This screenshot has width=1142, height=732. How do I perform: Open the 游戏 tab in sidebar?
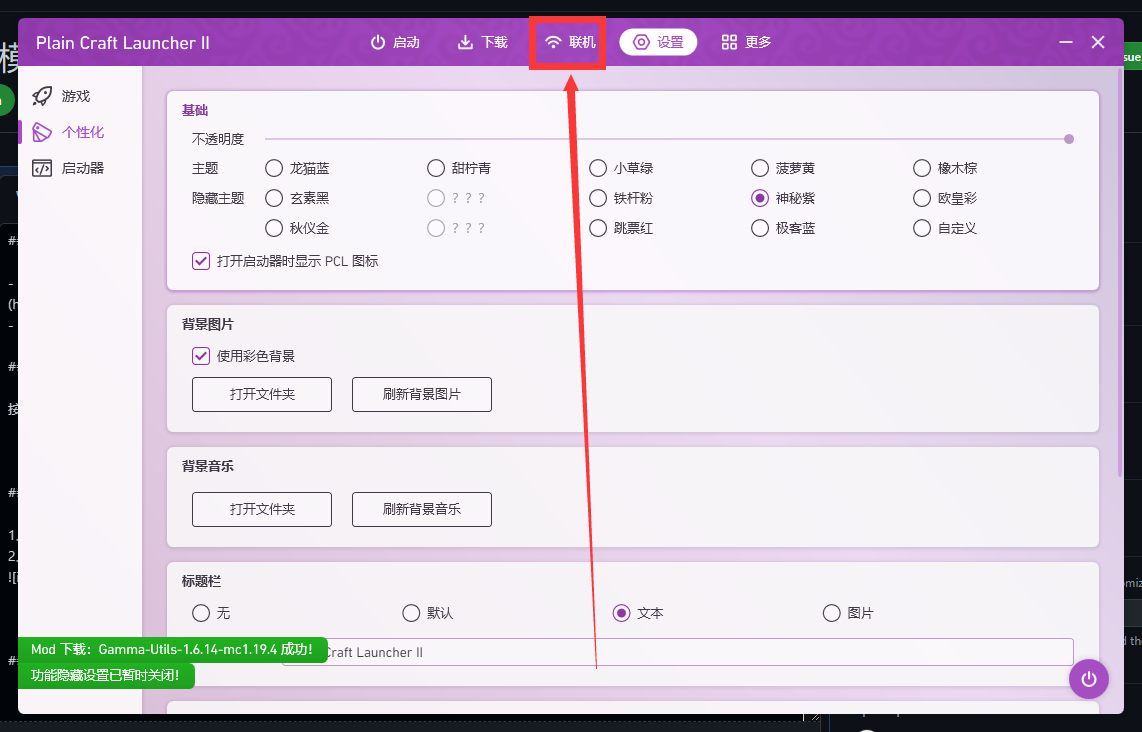[64, 95]
